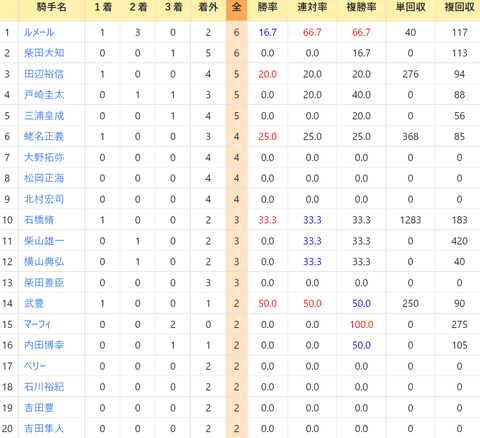Open jockey link 横山典弘
The image size is (480, 438).
(x=44, y=262)
